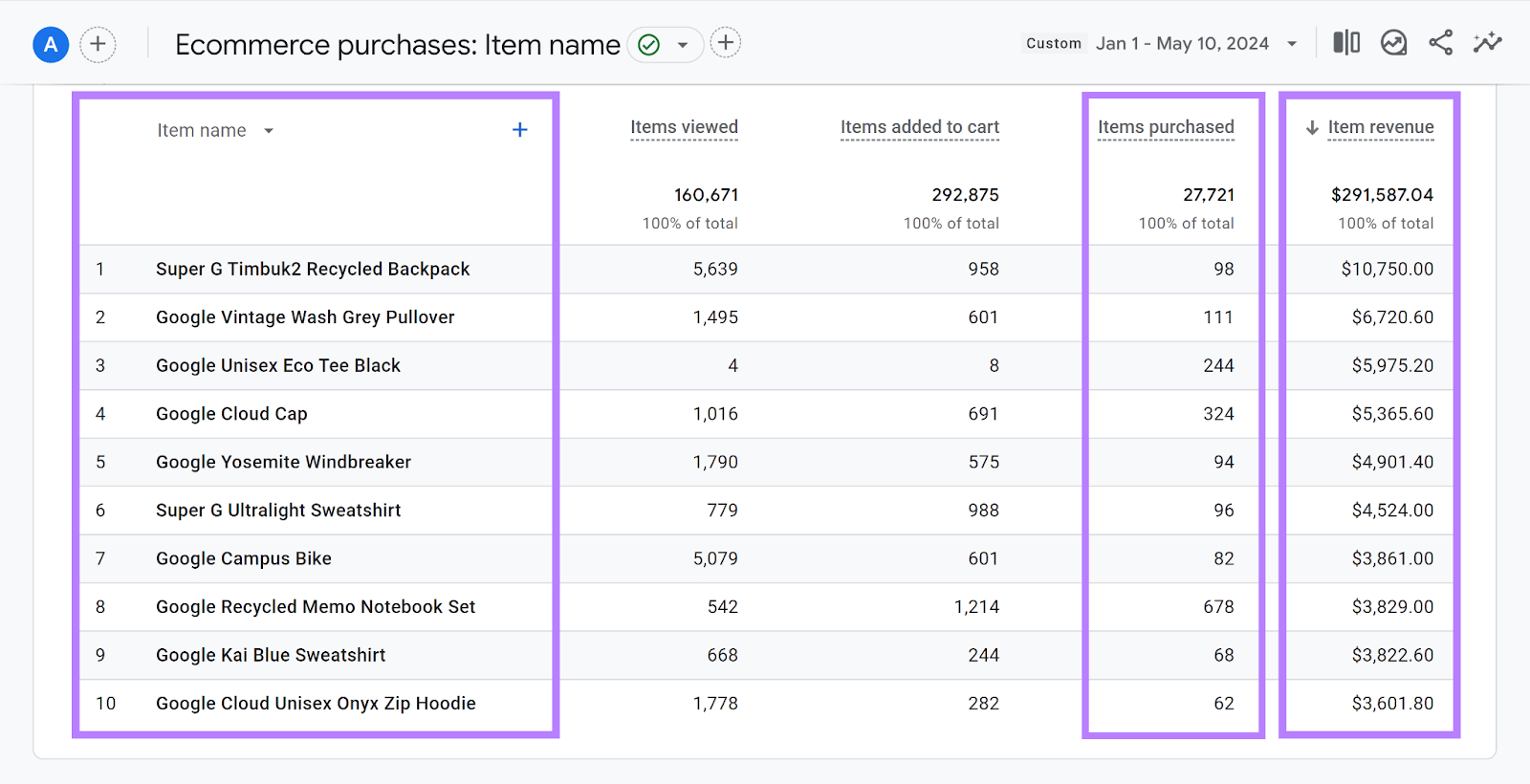Click the total items purchased 27,721
Viewport: 1530px width, 784px height.
1209,195
